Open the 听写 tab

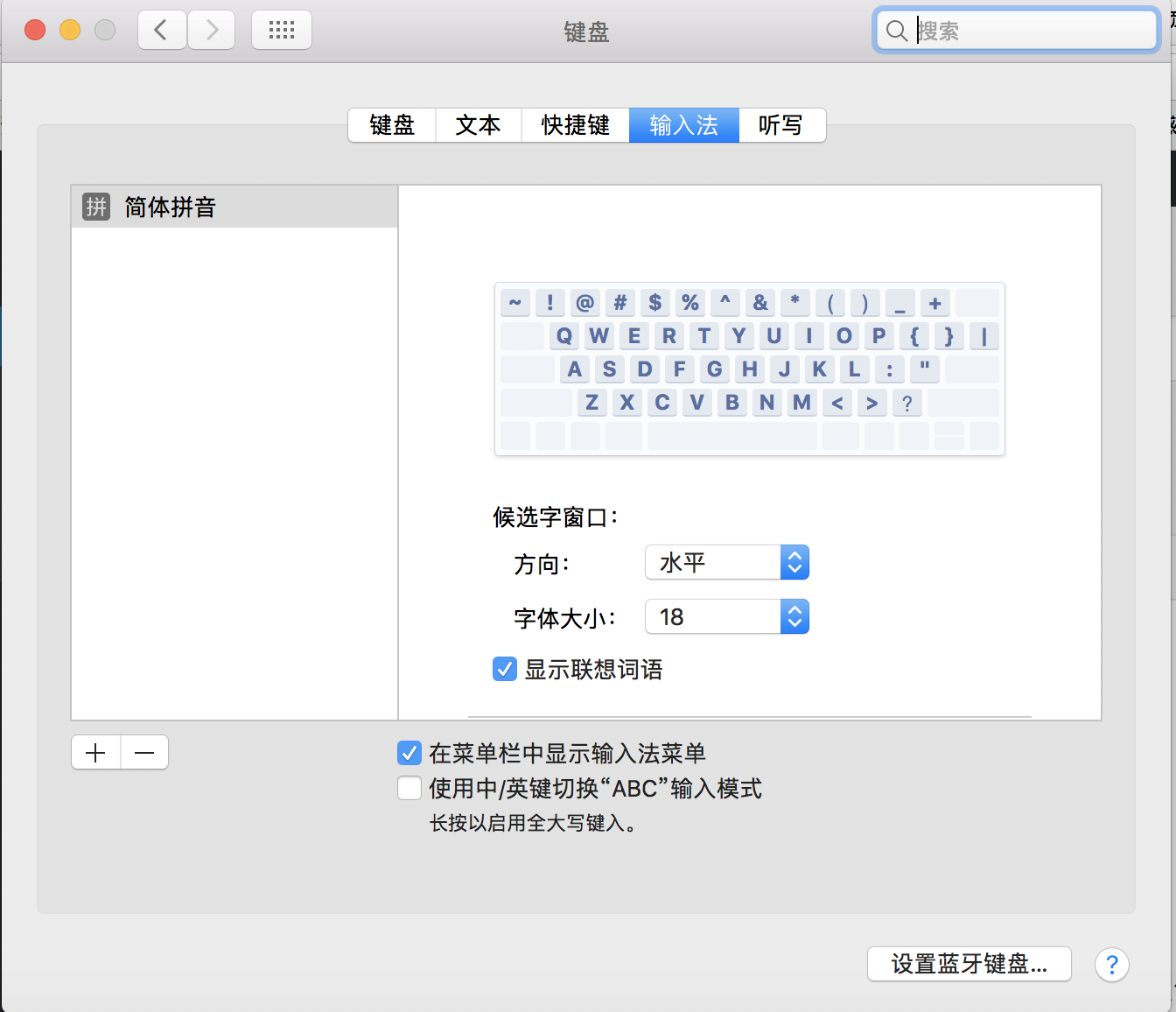click(780, 125)
